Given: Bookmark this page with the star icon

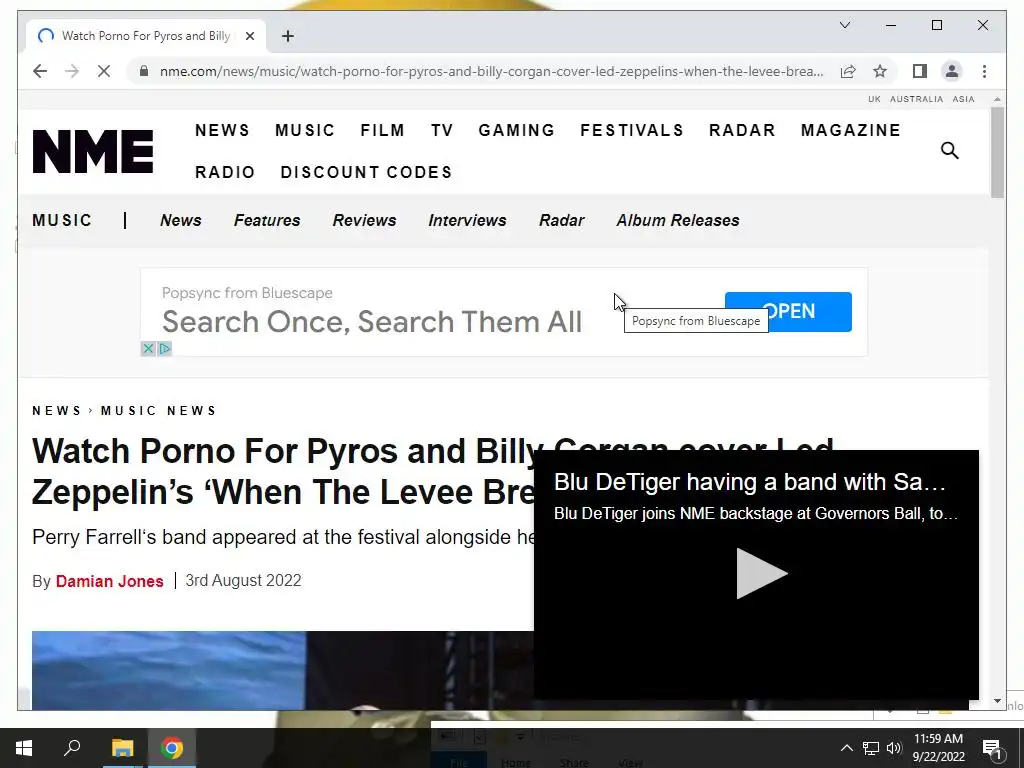Looking at the screenshot, I should click(880, 71).
